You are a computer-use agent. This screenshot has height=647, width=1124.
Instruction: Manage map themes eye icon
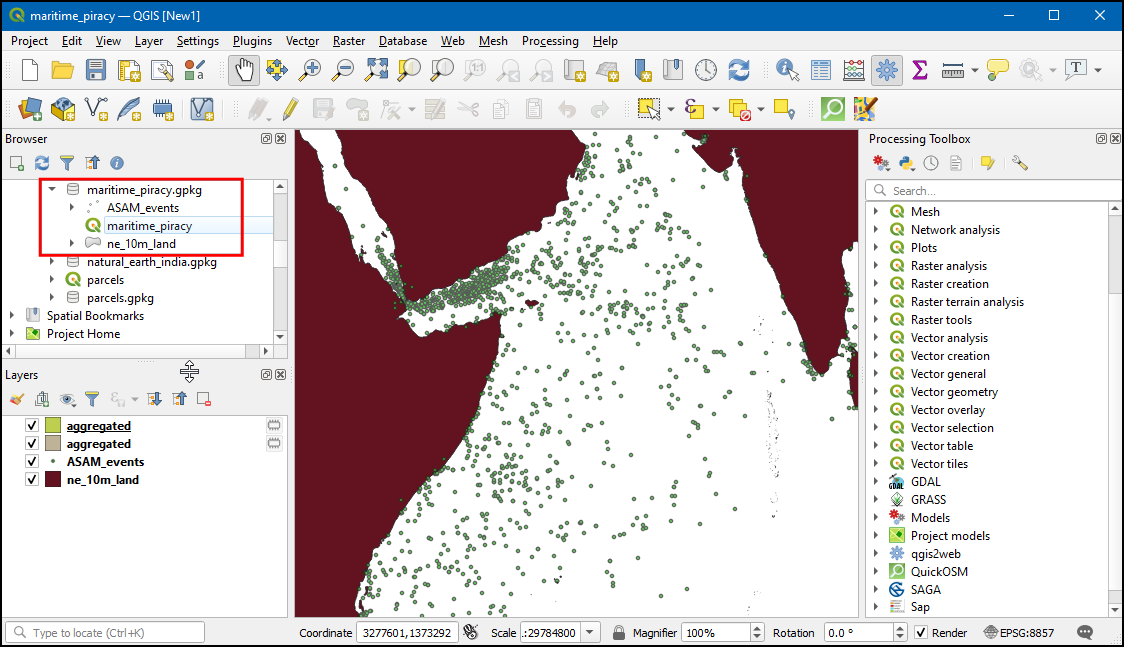(67, 399)
